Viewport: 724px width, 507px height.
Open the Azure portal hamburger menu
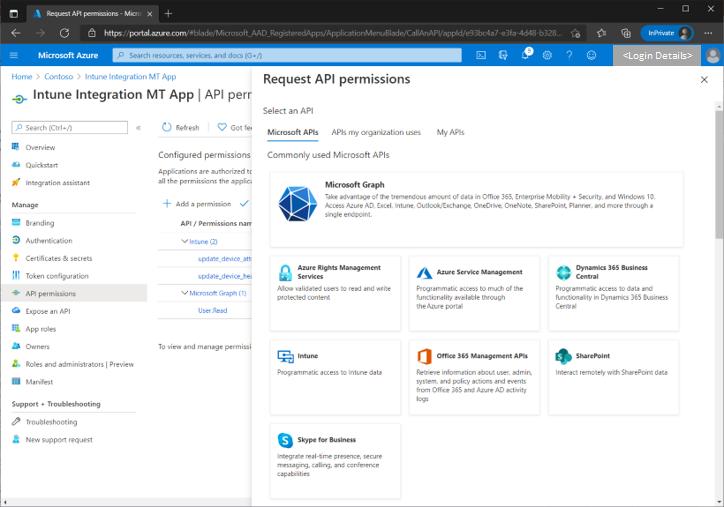point(14,55)
